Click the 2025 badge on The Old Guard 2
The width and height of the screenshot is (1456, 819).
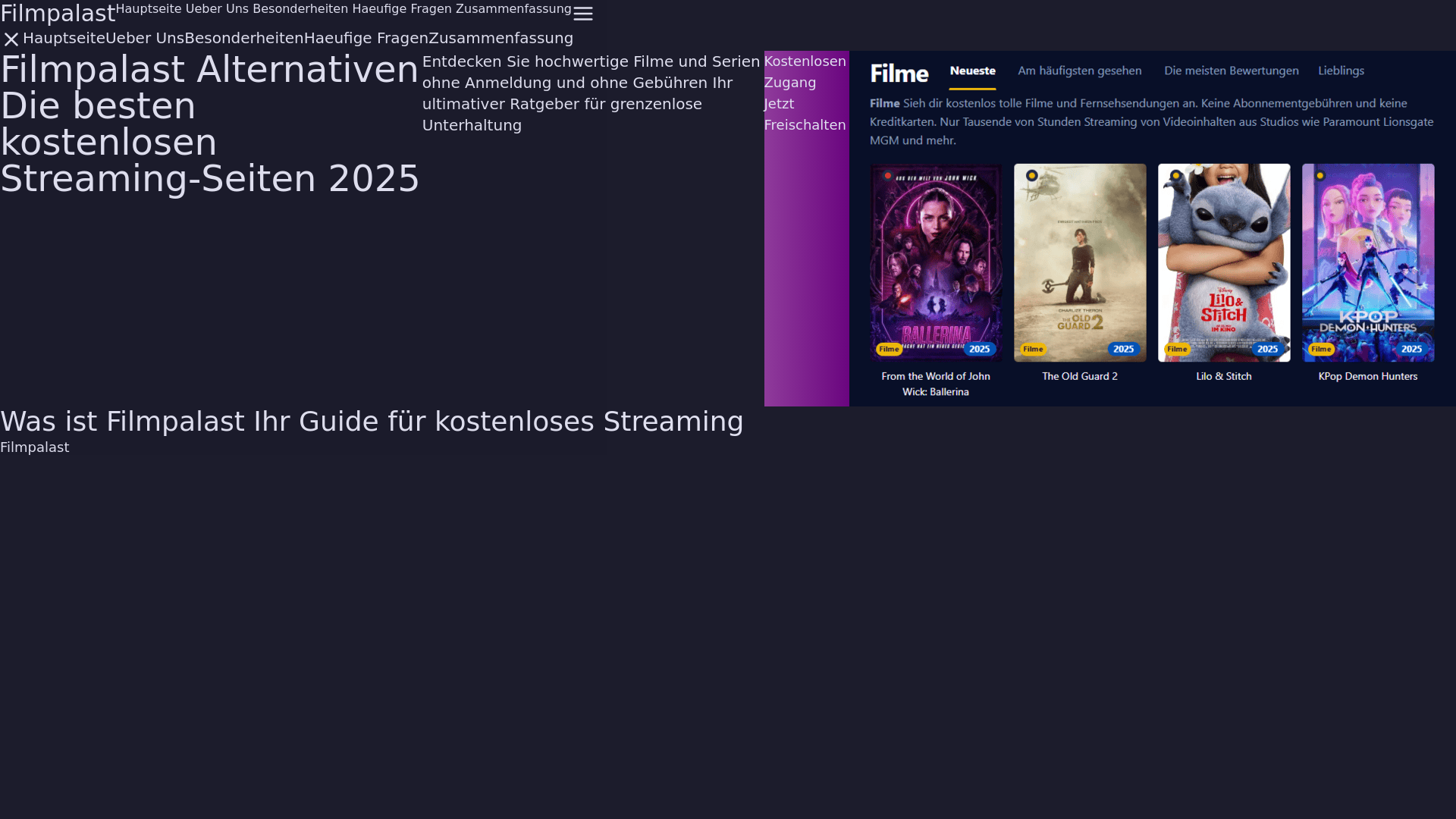[1123, 350]
